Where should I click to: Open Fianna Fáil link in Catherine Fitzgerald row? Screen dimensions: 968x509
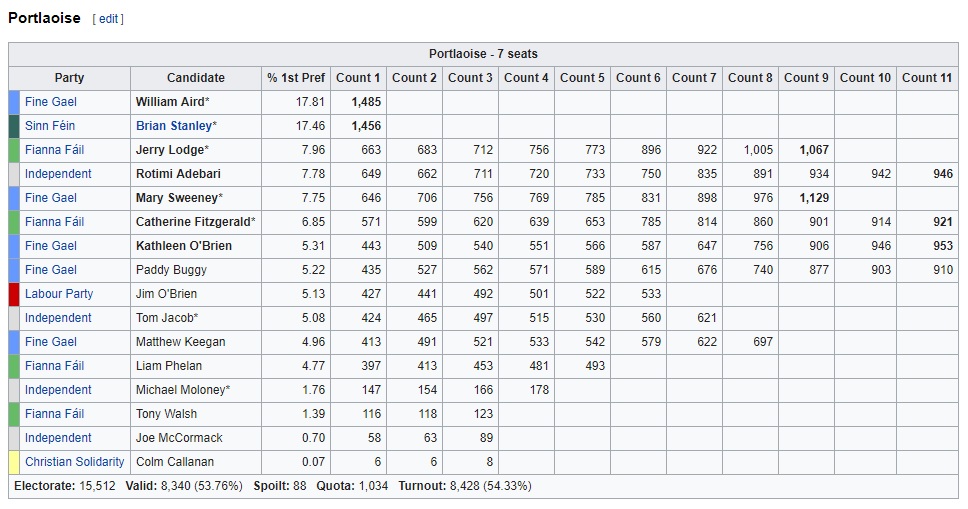tap(54, 222)
